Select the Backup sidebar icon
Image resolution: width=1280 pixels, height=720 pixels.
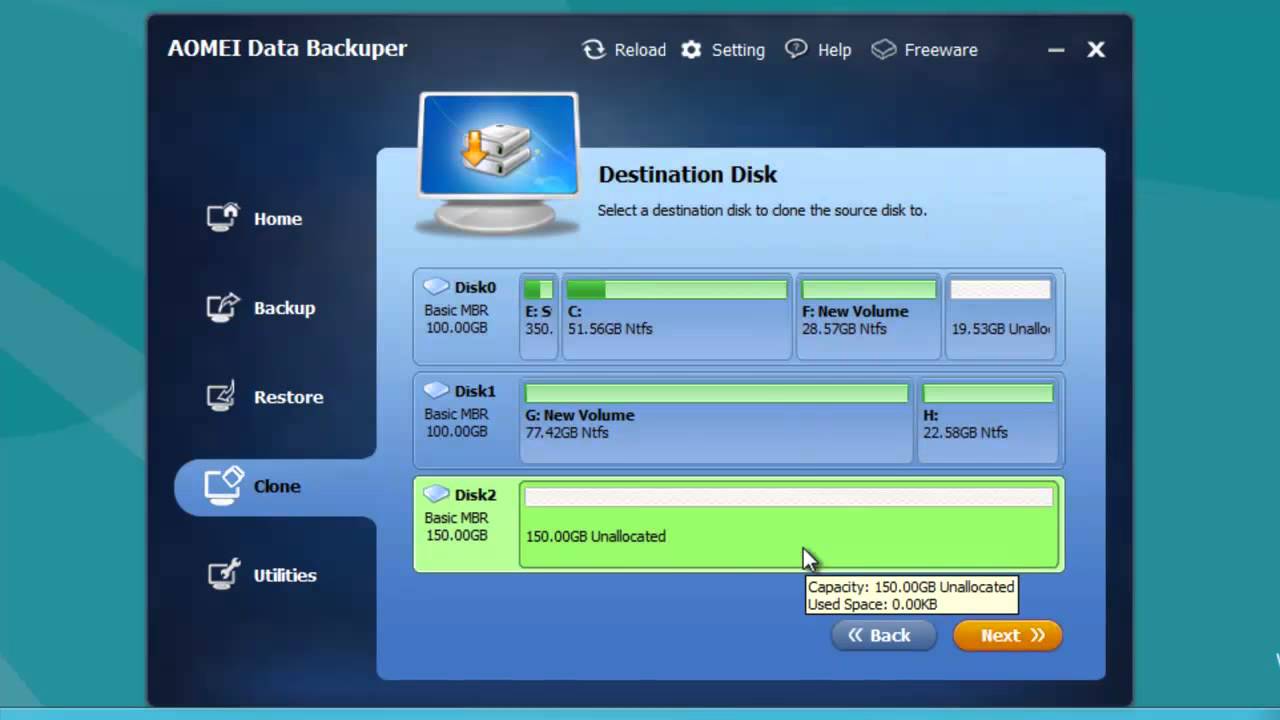(x=223, y=307)
